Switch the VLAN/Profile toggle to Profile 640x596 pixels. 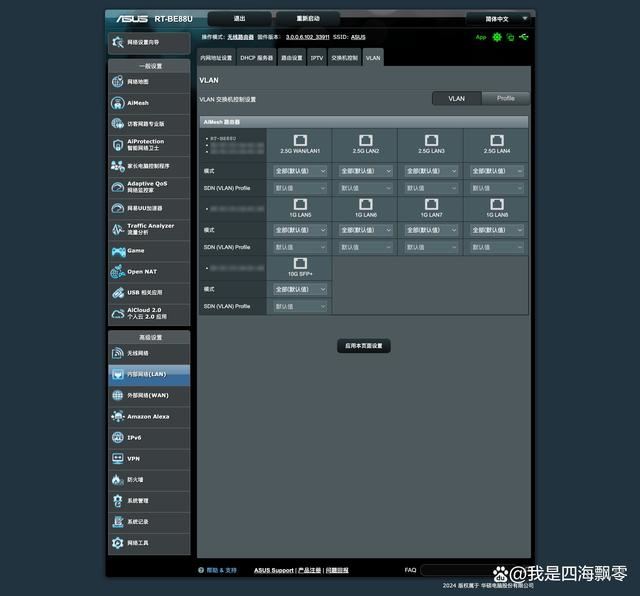coord(505,99)
